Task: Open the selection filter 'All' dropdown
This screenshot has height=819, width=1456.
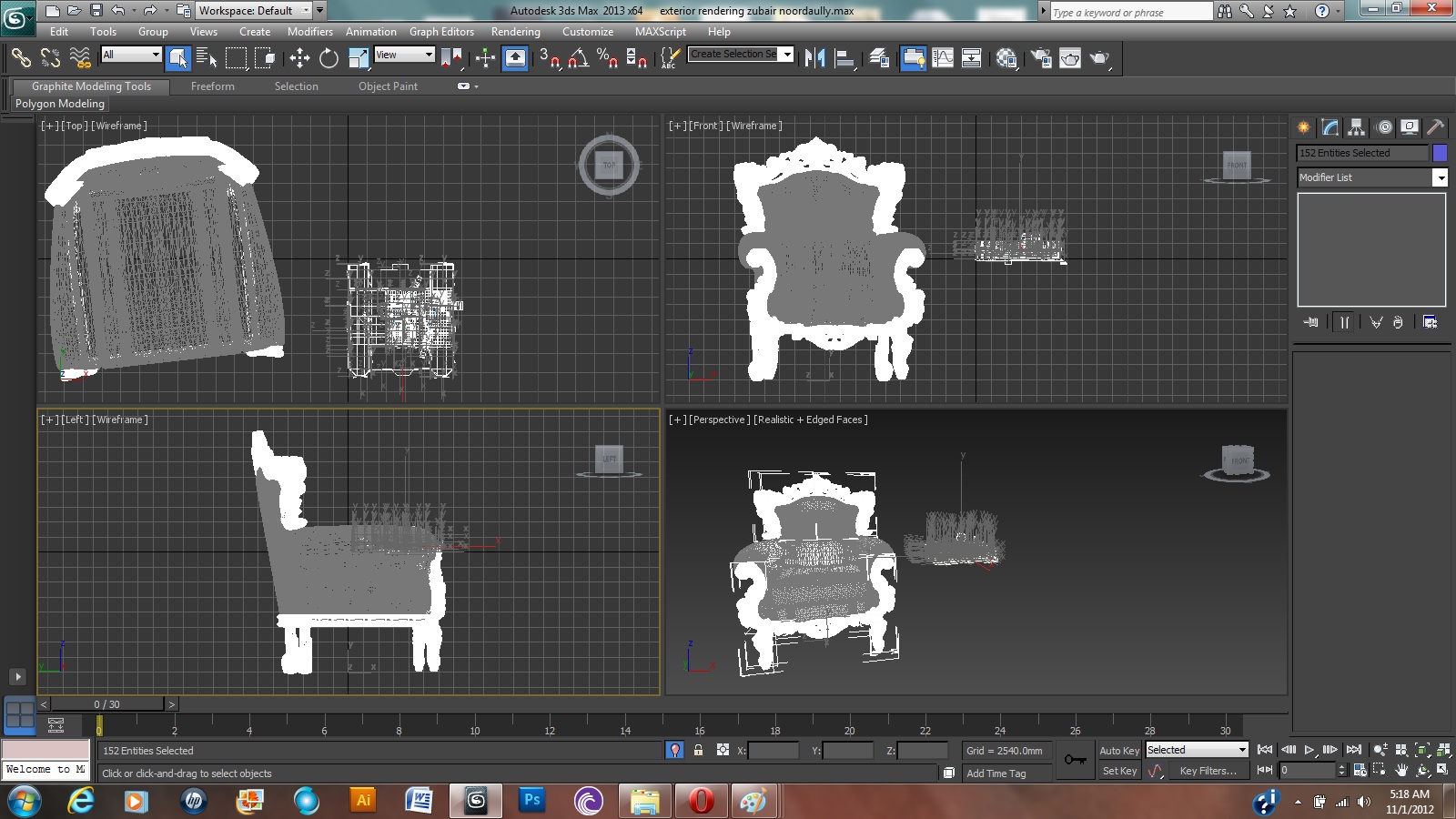Action: pos(131,55)
